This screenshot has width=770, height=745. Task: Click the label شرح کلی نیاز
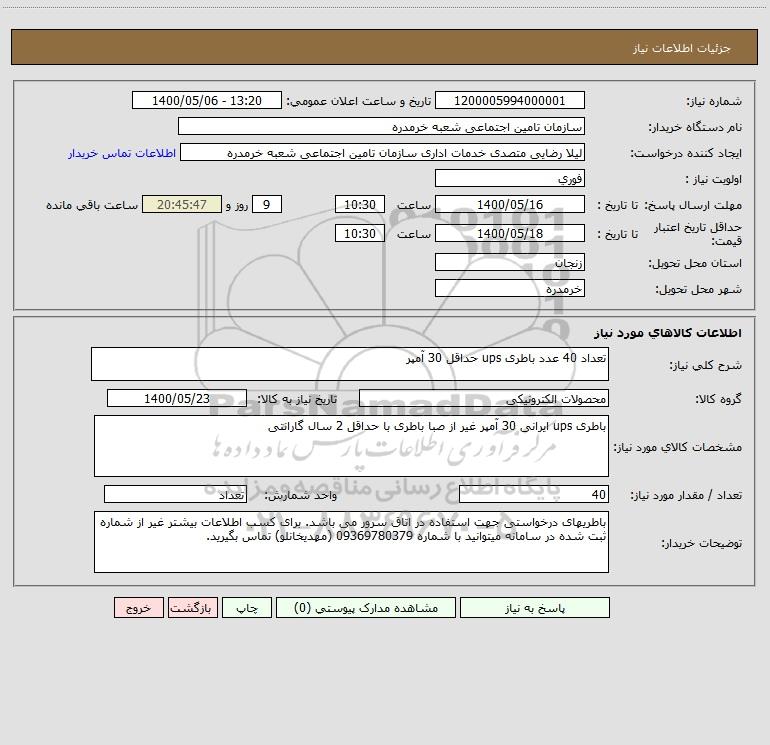click(706, 365)
